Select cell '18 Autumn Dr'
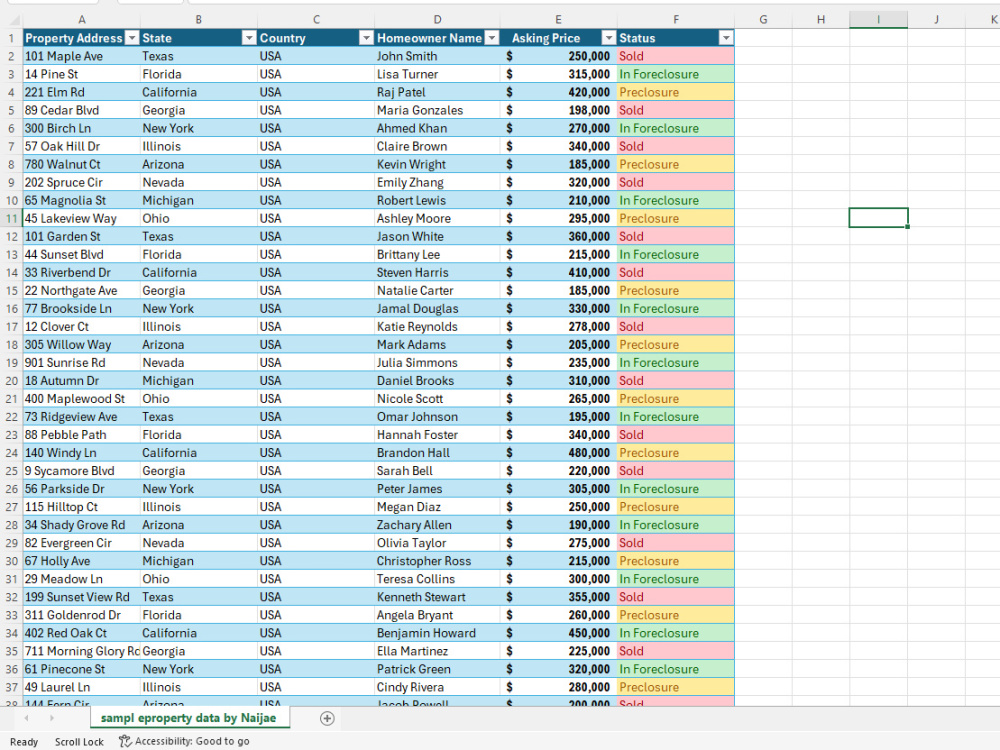Screen dimensions: 1000x750 [x=82, y=381]
